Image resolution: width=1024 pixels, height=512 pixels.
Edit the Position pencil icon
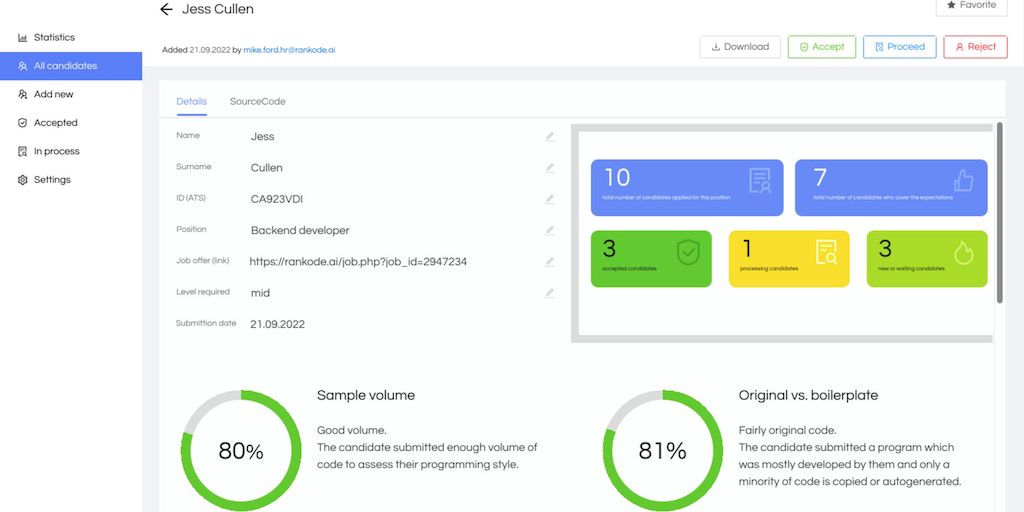[550, 231]
